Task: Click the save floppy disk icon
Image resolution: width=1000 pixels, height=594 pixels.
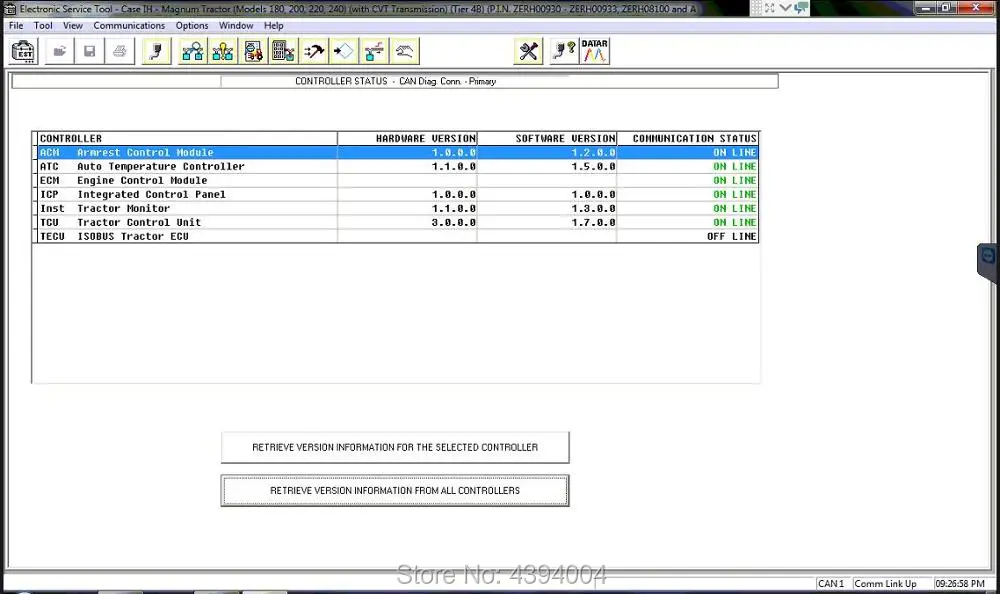Action: pos(89,52)
